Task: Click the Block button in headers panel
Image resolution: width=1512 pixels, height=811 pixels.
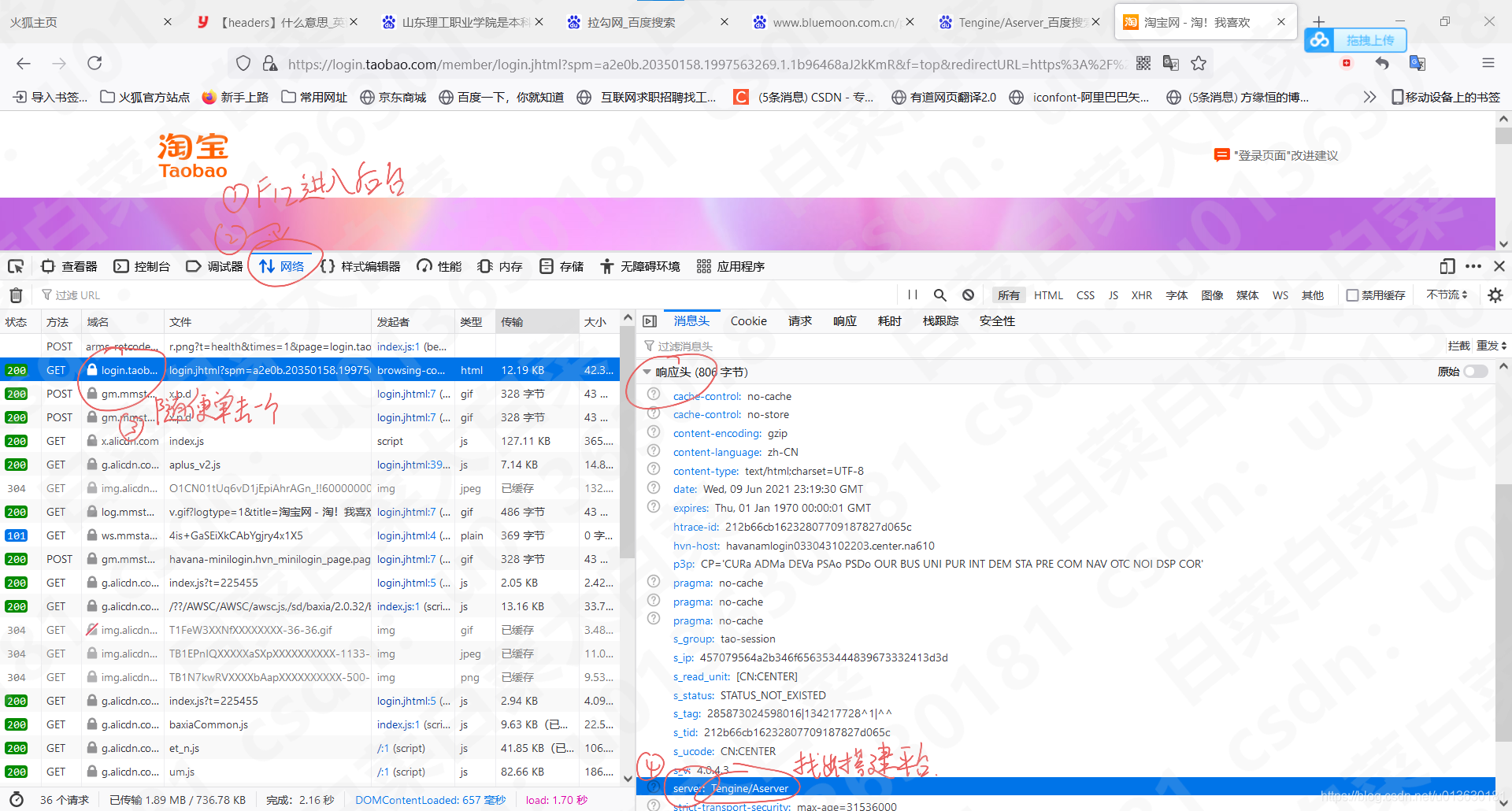Action: point(1458,346)
